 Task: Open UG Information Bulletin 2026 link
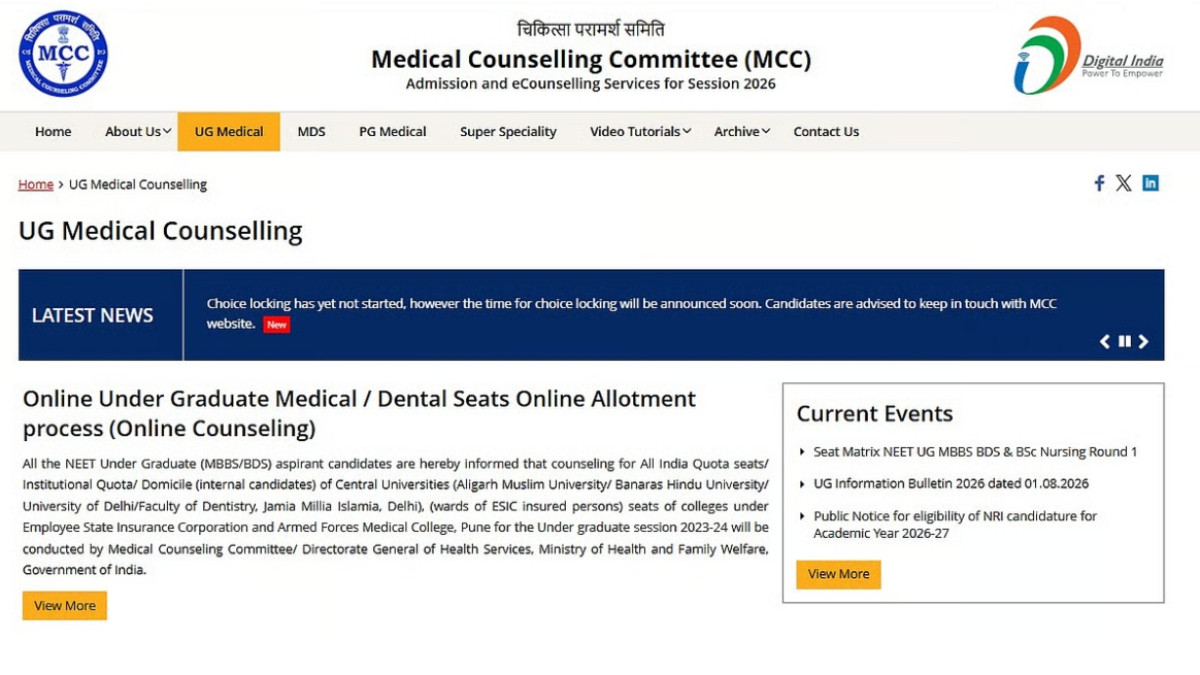coord(951,484)
